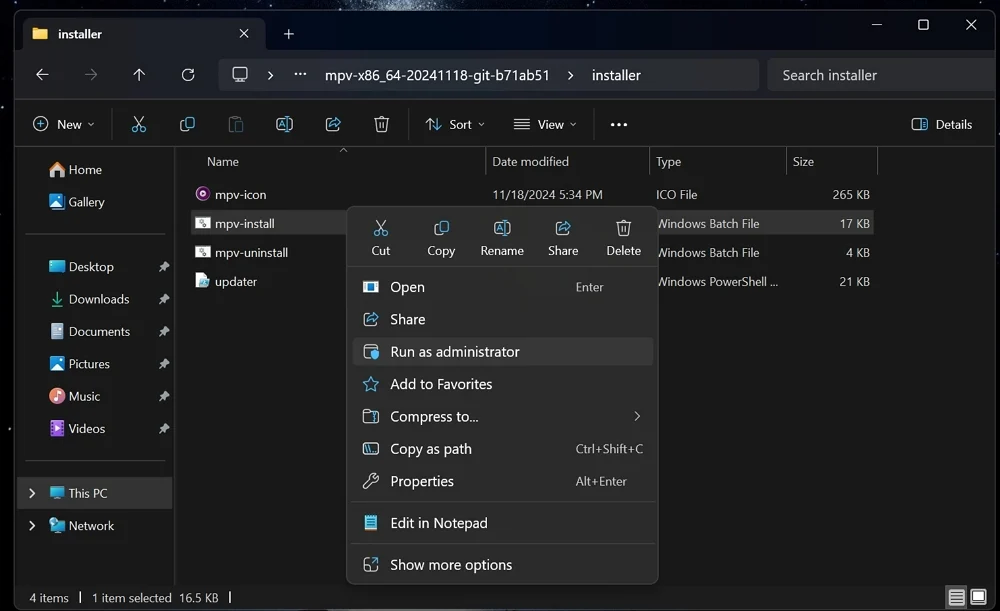Click the Rename icon in the context menu
1000x611 pixels.
502,228
